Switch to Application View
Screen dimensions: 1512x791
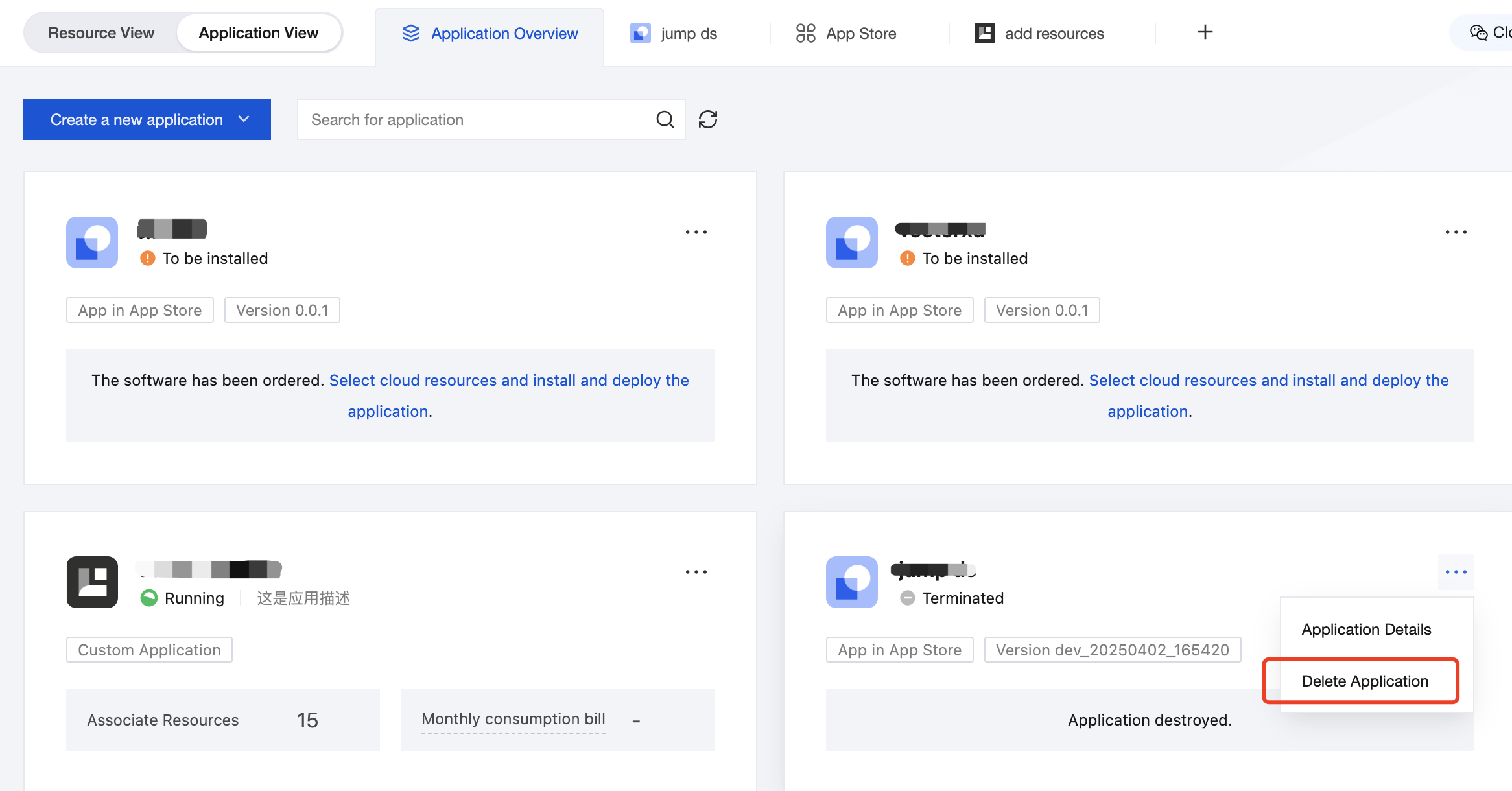(258, 33)
